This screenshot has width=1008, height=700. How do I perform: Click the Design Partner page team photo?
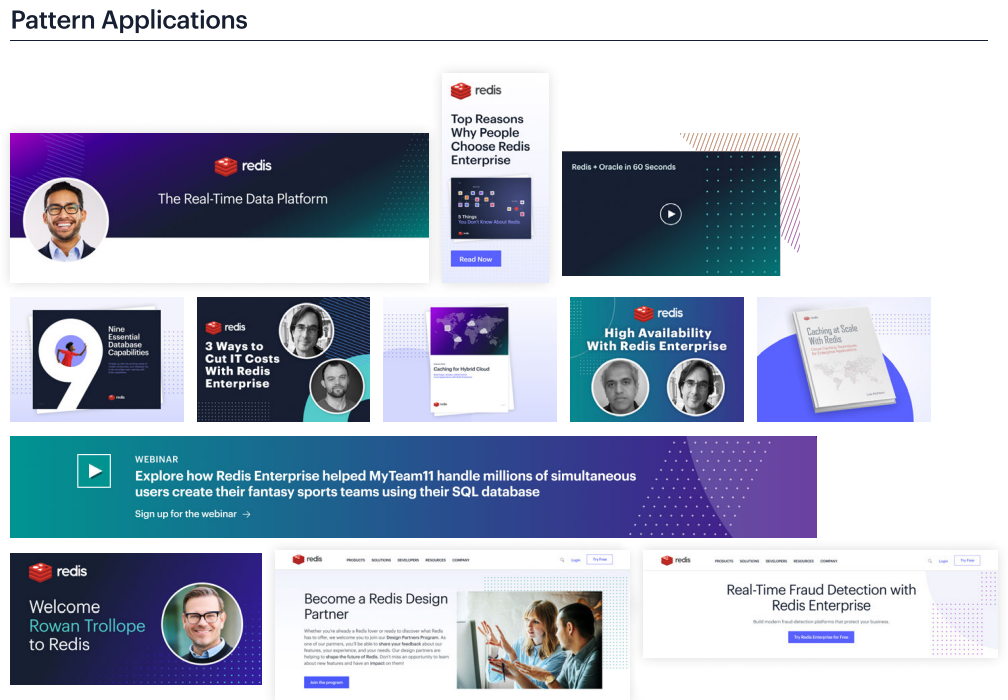pos(530,640)
